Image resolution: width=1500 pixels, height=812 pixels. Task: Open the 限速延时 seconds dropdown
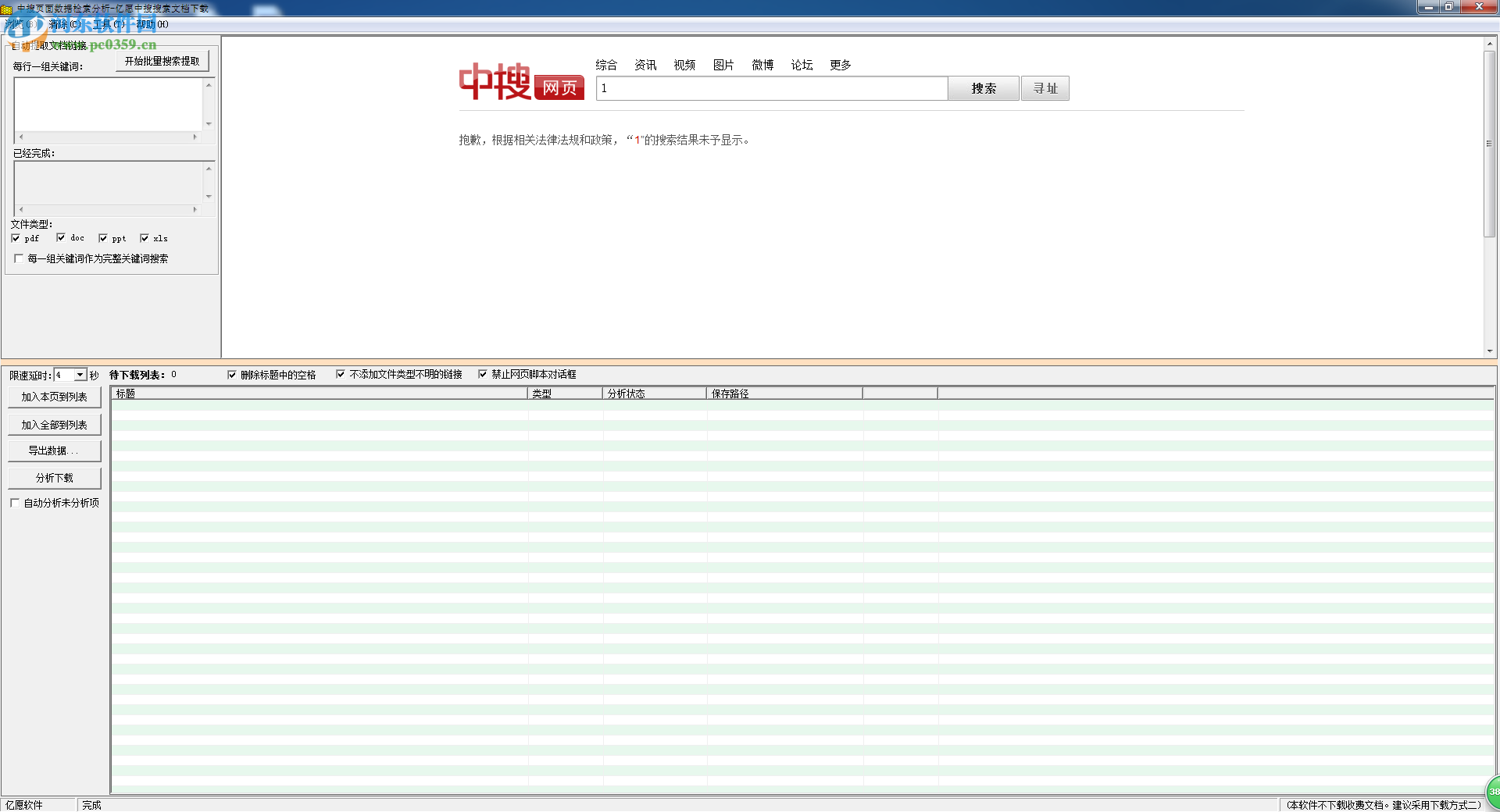click(x=79, y=375)
